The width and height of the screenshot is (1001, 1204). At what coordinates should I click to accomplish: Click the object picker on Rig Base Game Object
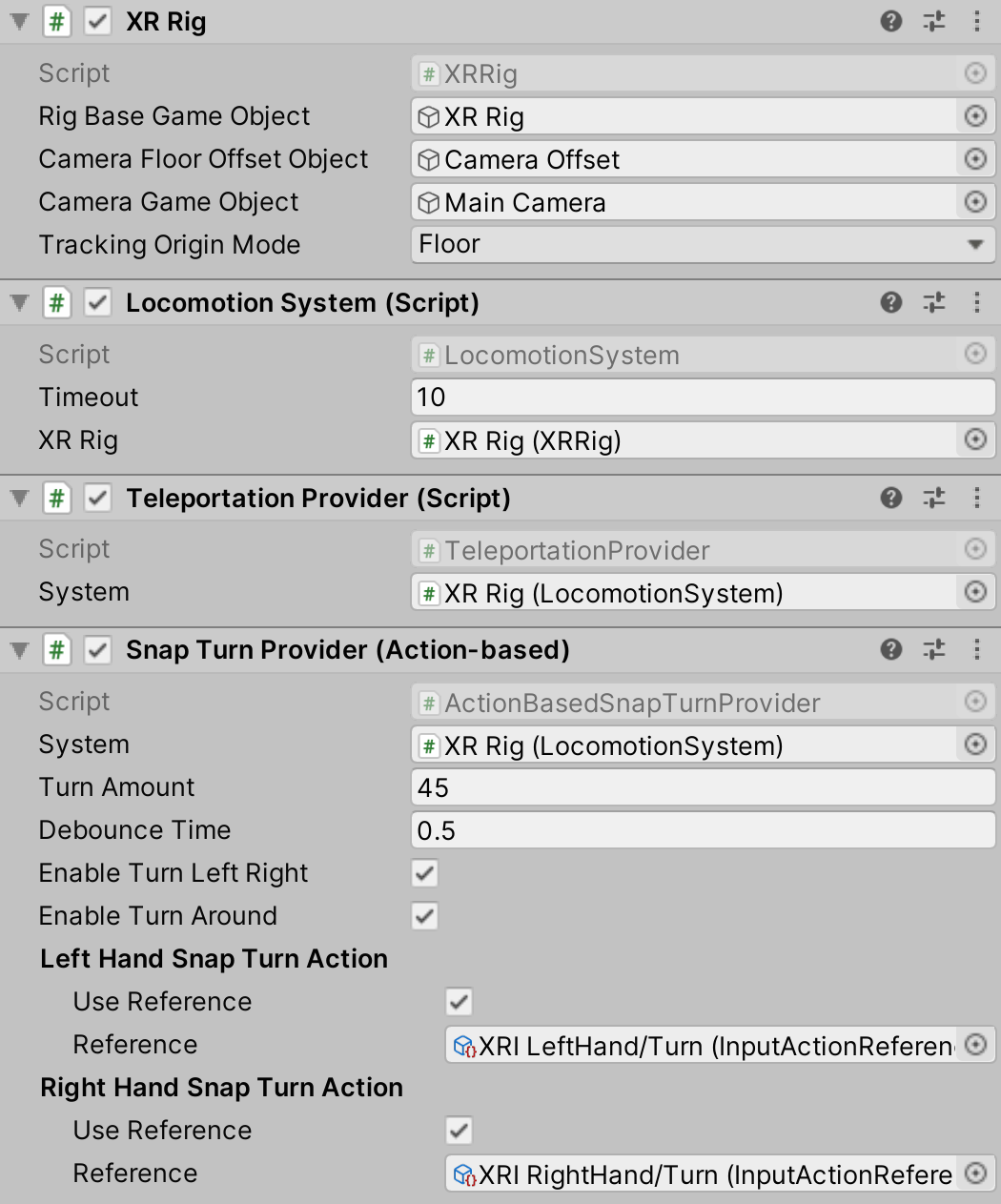pyautogui.click(x=974, y=115)
